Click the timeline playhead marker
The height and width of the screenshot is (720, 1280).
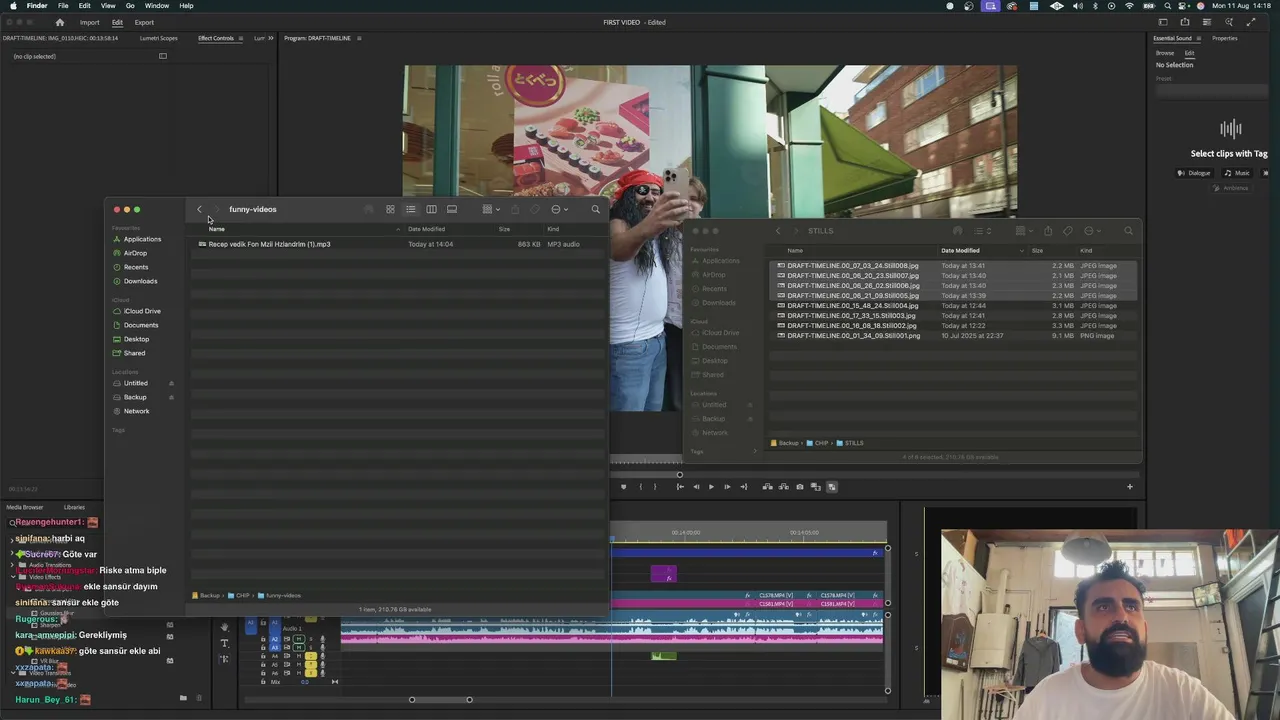coord(612,539)
